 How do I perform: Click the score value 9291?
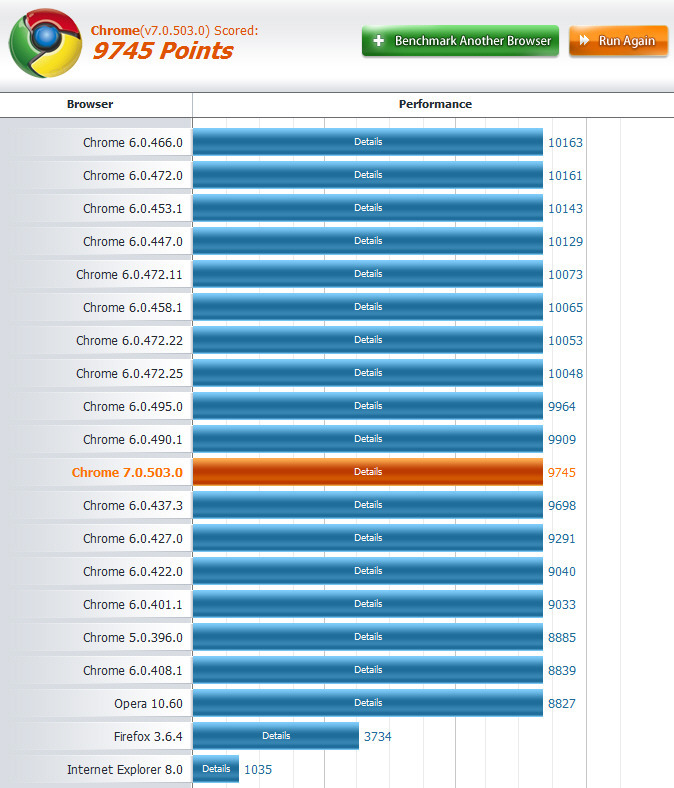tap(562, 539)
